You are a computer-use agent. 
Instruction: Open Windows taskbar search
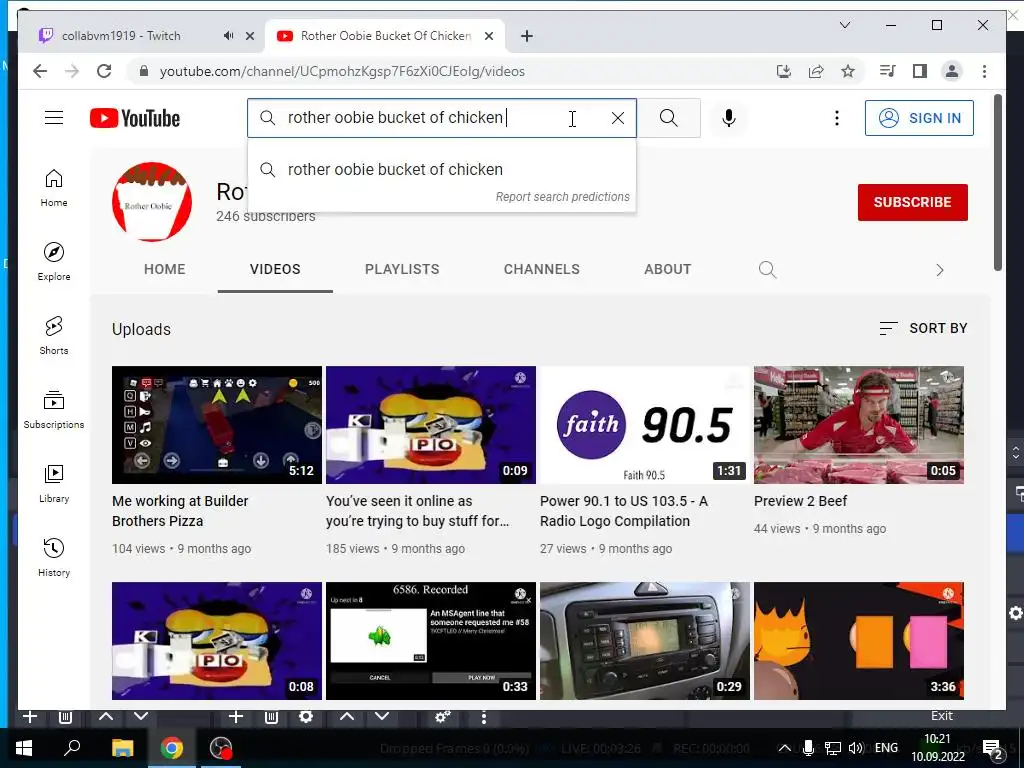[72, 748]
